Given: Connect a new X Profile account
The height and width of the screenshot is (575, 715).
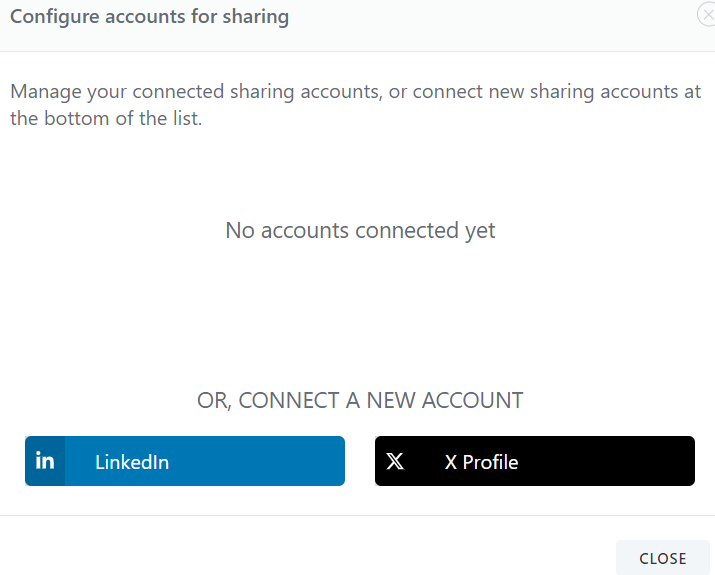Looking at the screenshot, I should (535, 461).
